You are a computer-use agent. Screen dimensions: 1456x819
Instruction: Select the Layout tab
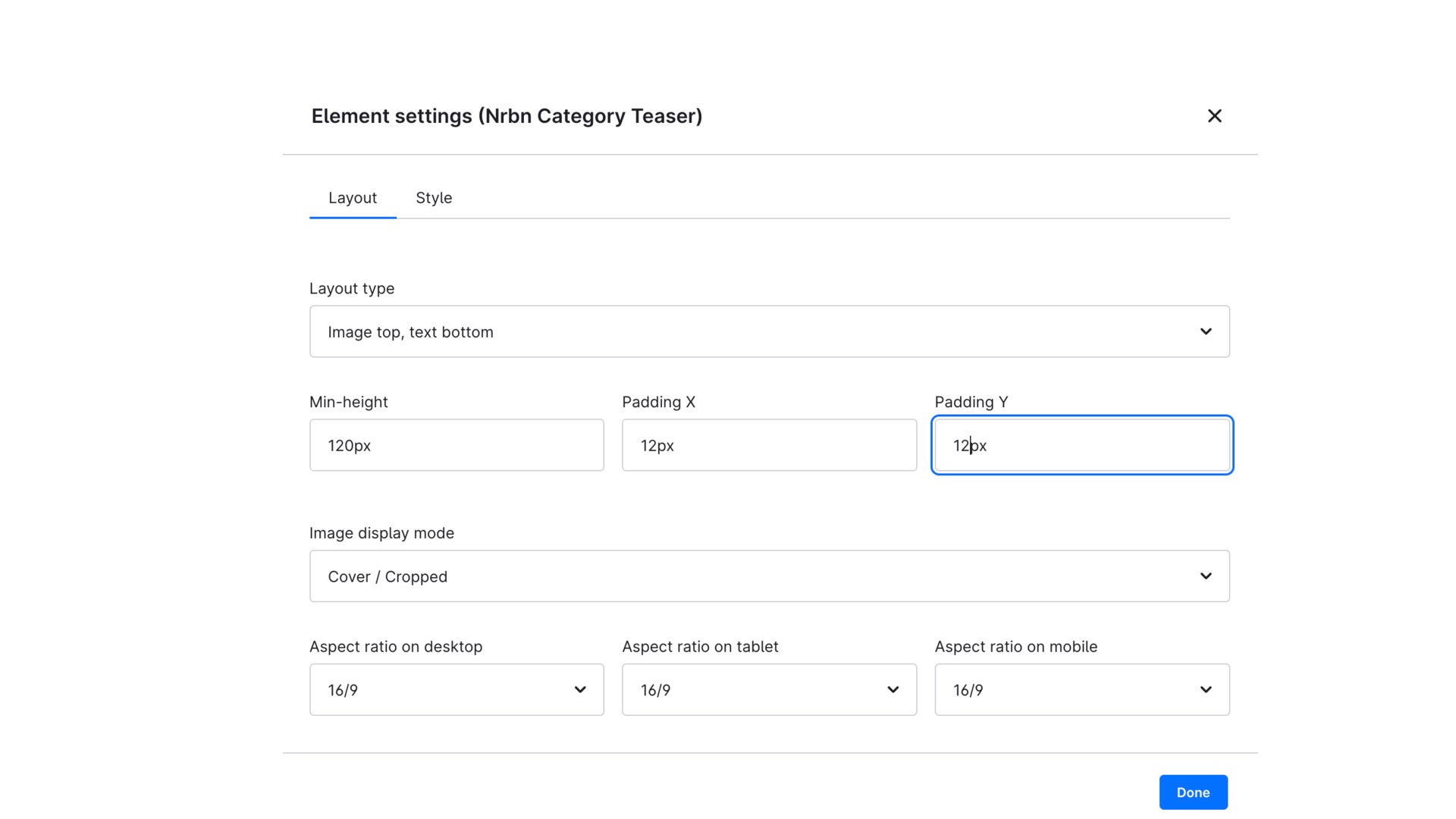pyautogui.click(x=353, y=198)
